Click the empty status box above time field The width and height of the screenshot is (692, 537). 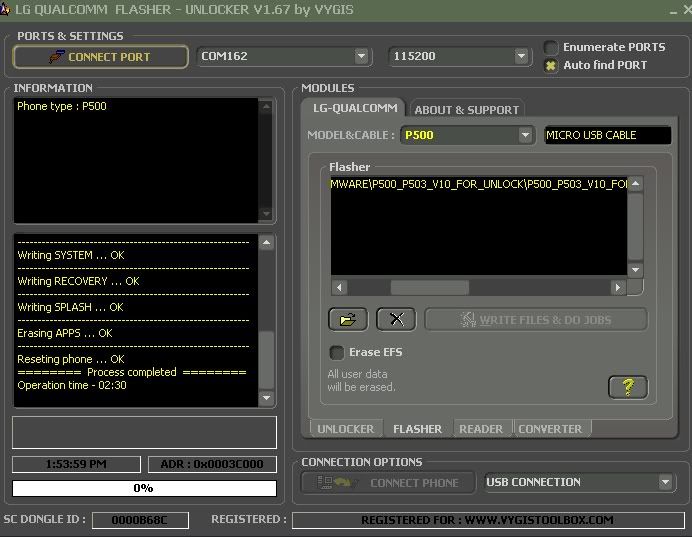[144, 432]
